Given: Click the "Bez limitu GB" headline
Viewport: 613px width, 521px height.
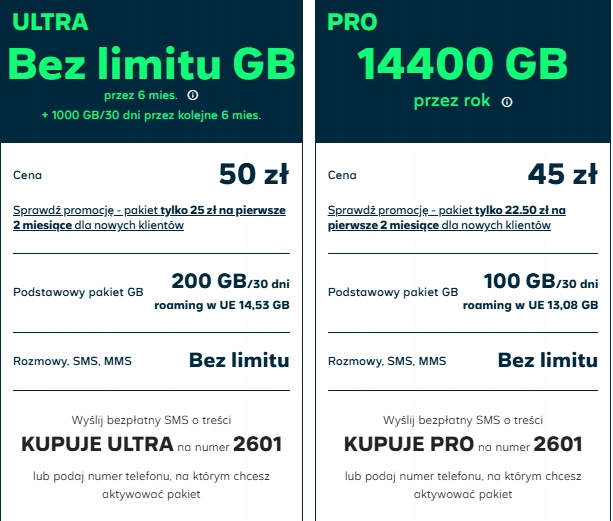Looking at the screenshot, I should coord(152,64).
